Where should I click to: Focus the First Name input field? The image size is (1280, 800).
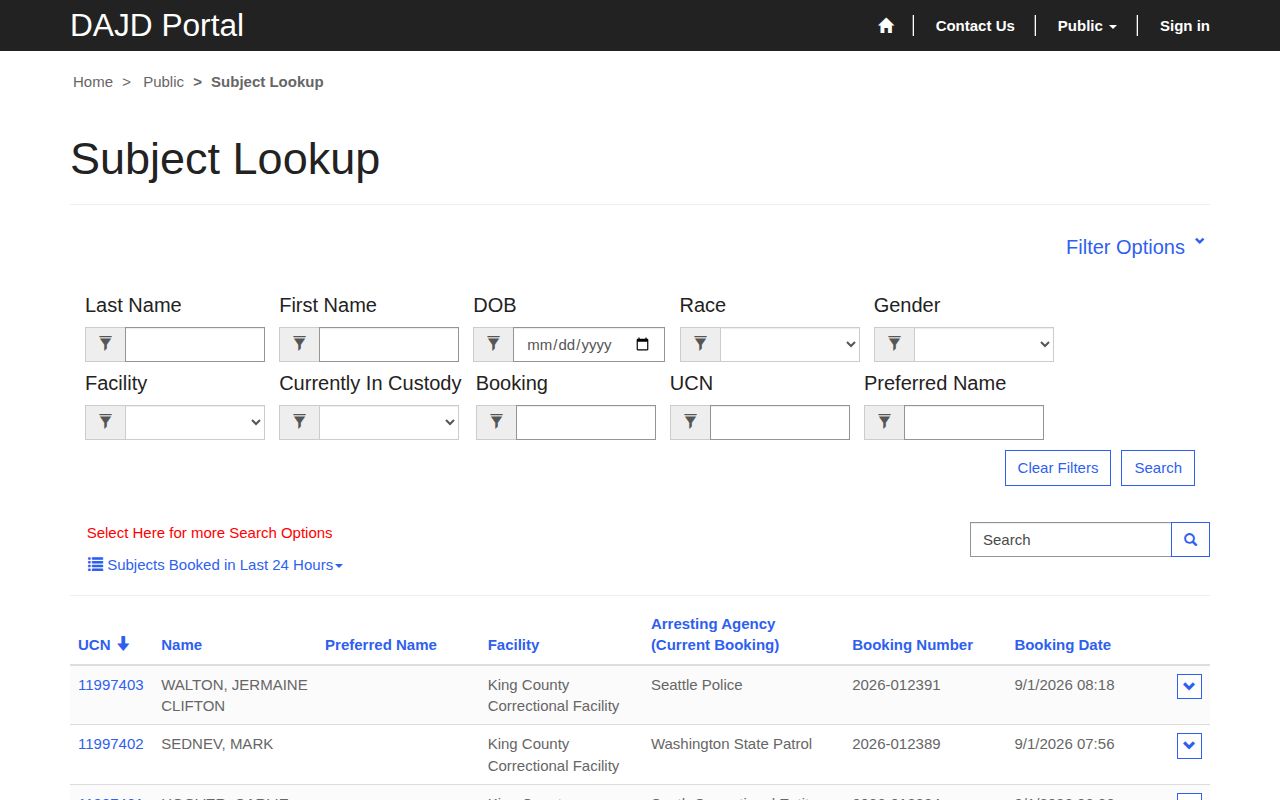(x=389, y=344)
